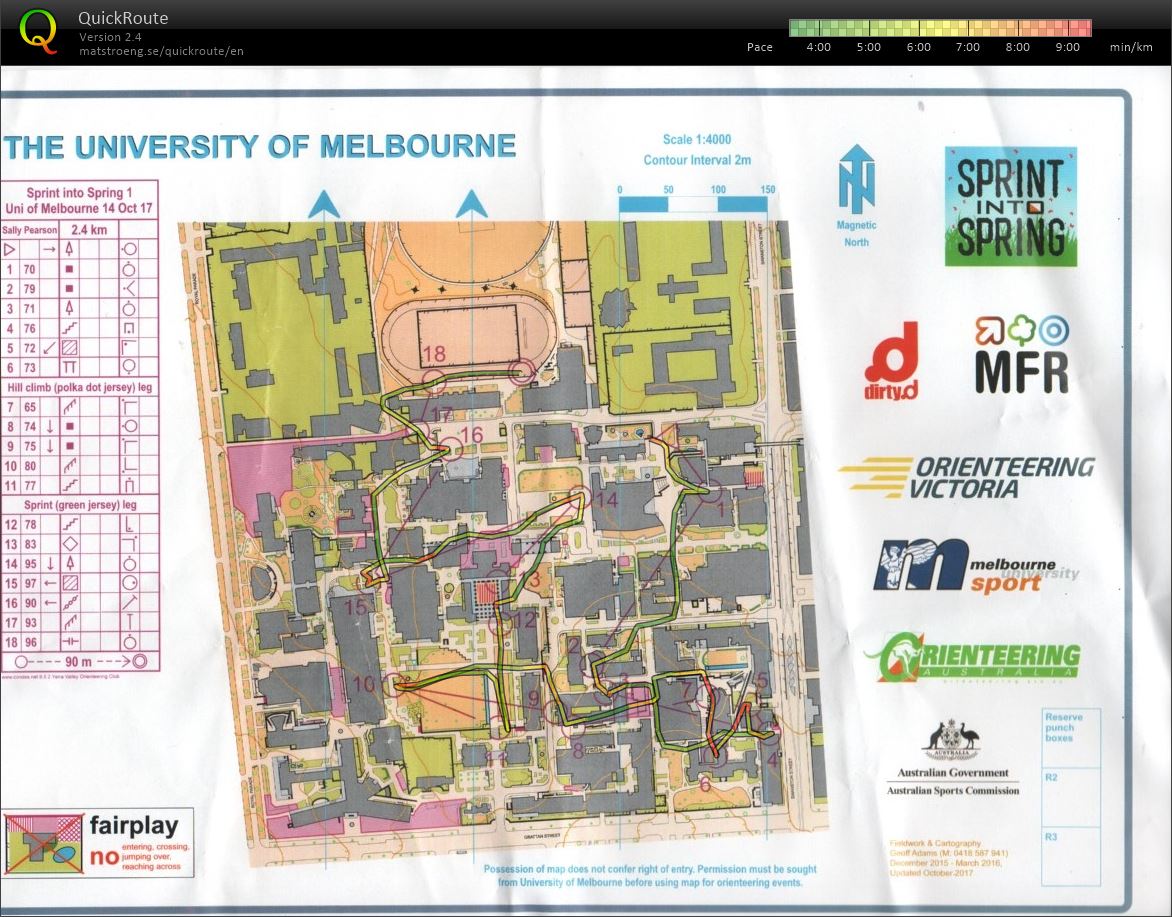The image size is (1172, 917).
Task: Click the MFR logo
Action: pyautogui.click(x=1021, y=357)
